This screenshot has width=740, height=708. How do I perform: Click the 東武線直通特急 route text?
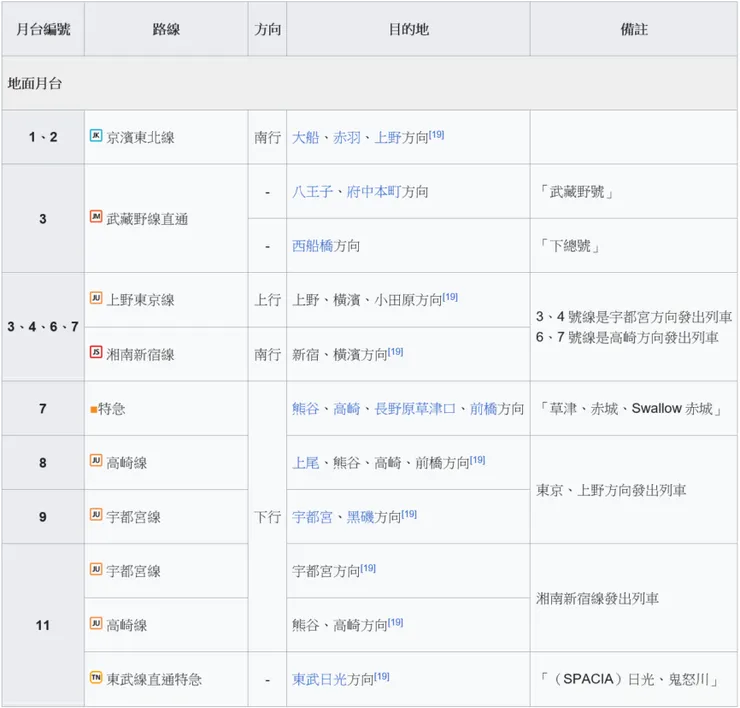154,680
